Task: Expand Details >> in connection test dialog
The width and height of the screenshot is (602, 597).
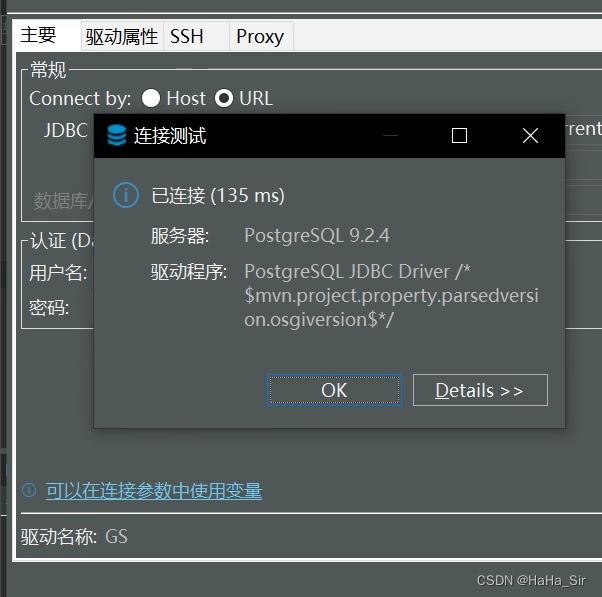Action: pos(480,390)
